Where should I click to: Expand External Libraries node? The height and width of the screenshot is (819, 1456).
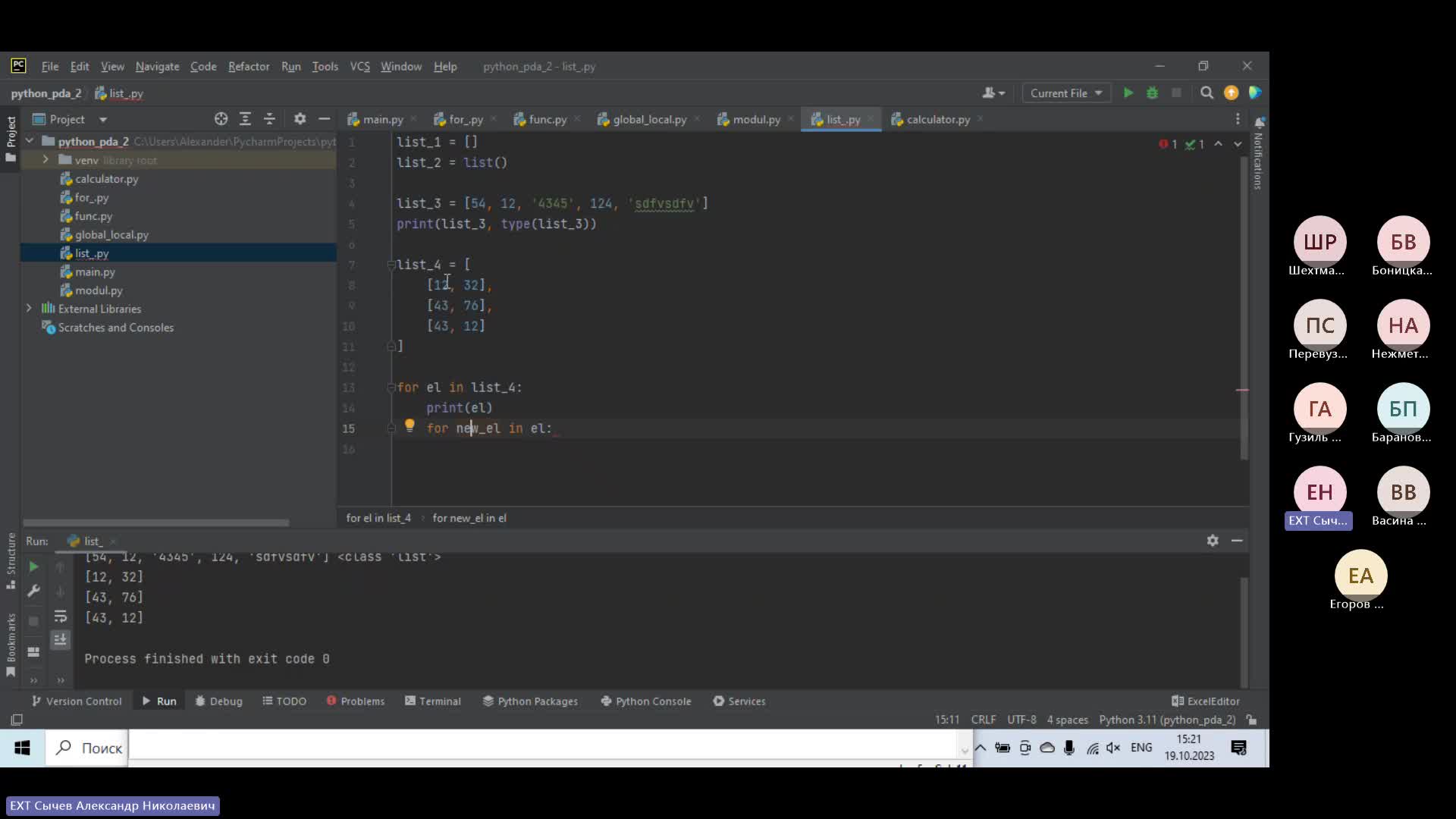point(30,308)
